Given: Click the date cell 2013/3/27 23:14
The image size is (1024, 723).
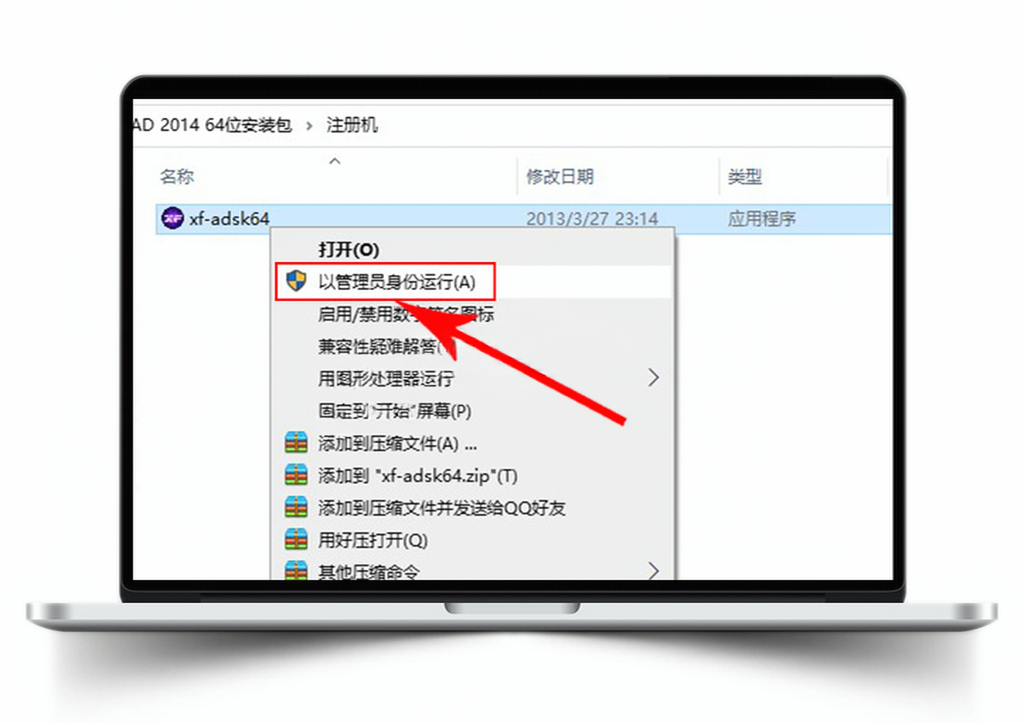Looking at the screenshot, I should click(592, 219).
